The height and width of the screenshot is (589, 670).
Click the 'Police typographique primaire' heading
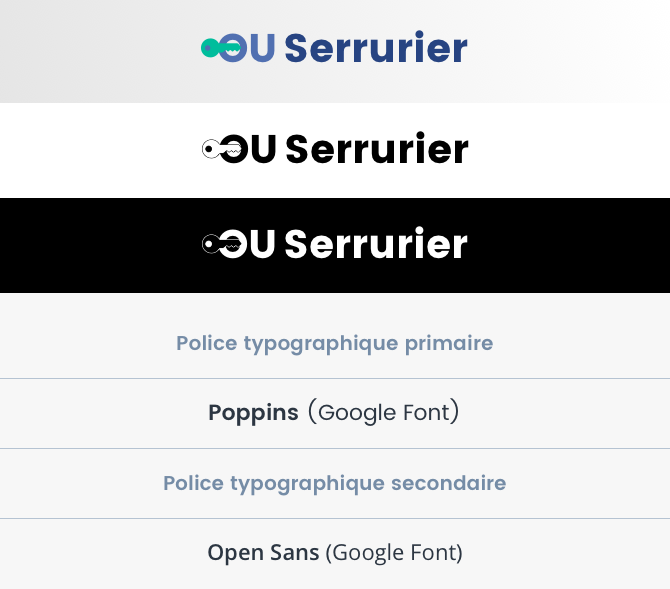click(x=335, y=344)
